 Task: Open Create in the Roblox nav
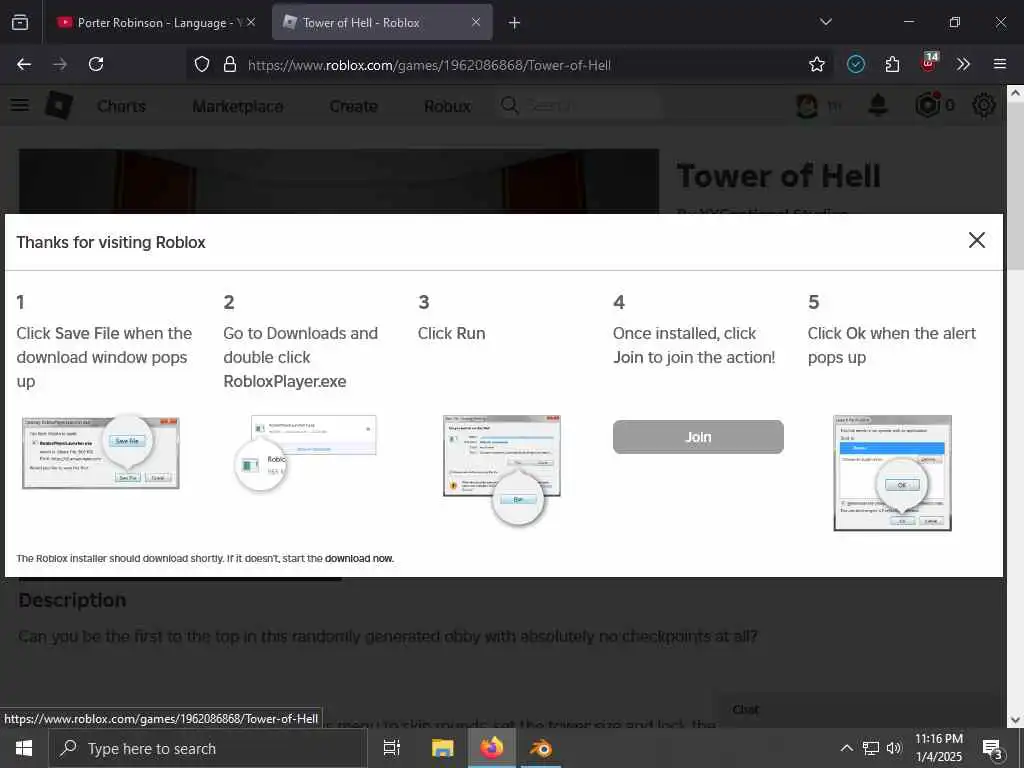(353, 106)
